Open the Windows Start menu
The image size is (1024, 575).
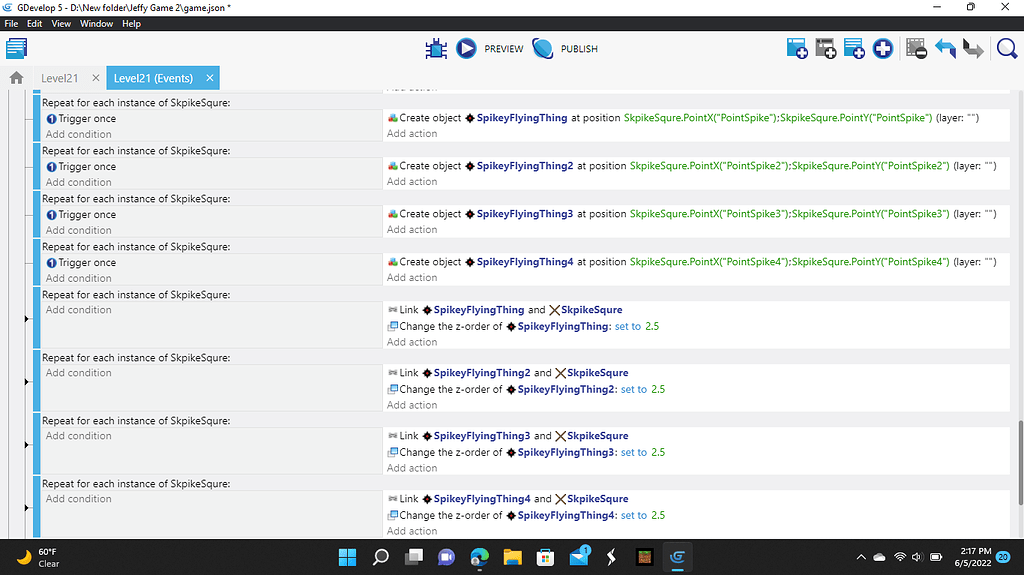[347, 557]
